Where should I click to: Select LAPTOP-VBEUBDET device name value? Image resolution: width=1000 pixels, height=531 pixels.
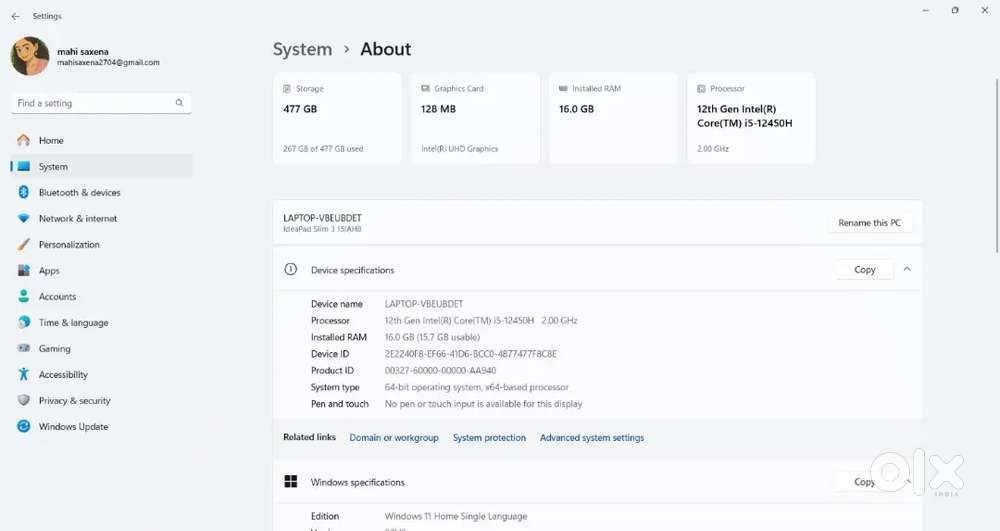(x=424, y=304)
